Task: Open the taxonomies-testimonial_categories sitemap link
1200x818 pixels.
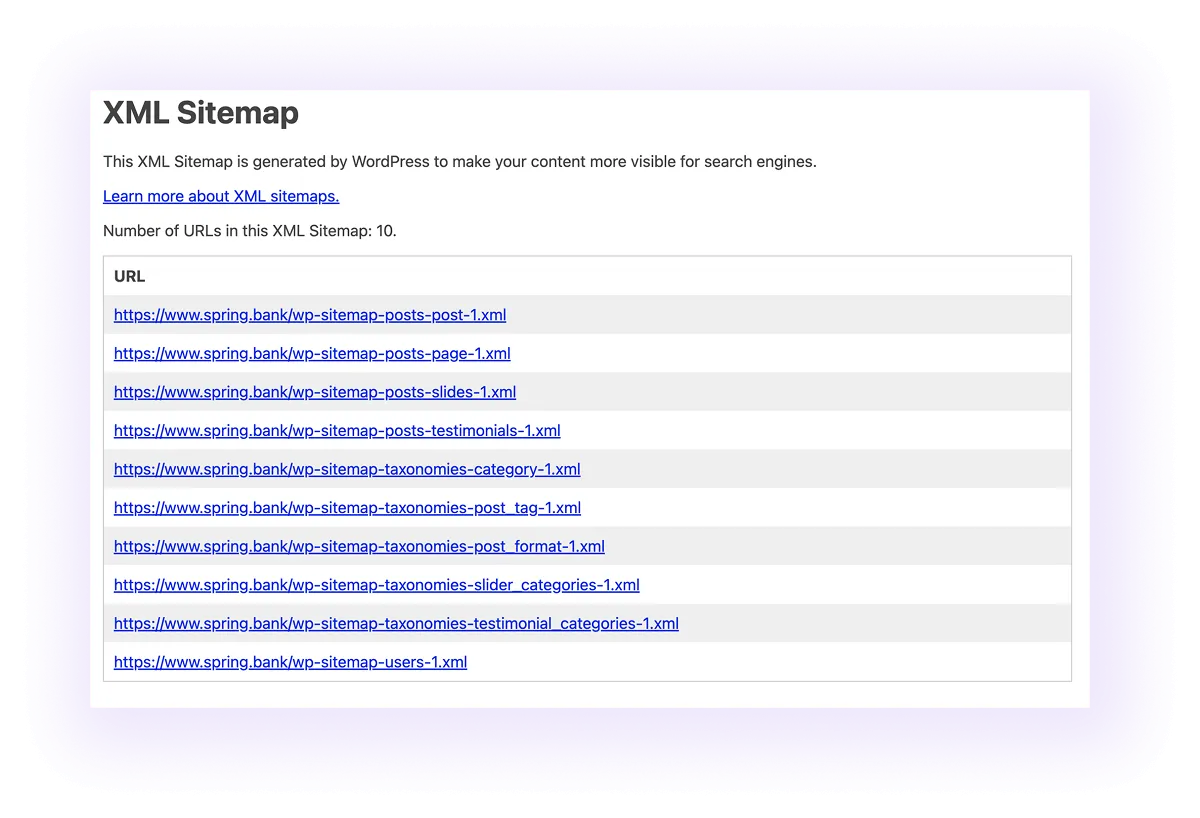Action: pos(396,623)
